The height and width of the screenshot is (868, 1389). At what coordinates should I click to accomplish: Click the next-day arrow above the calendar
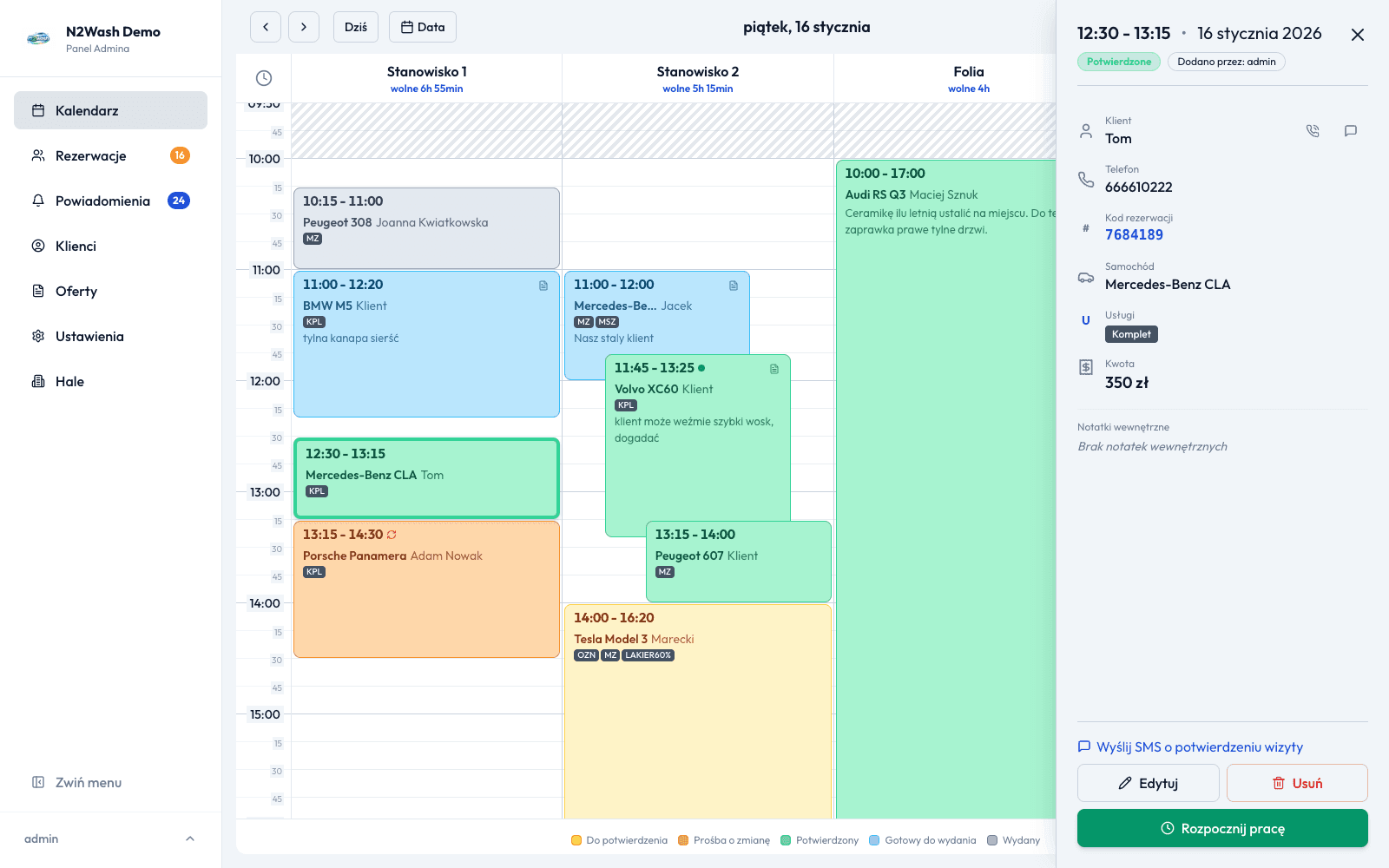pyautogui.click(x=303, y=27)
